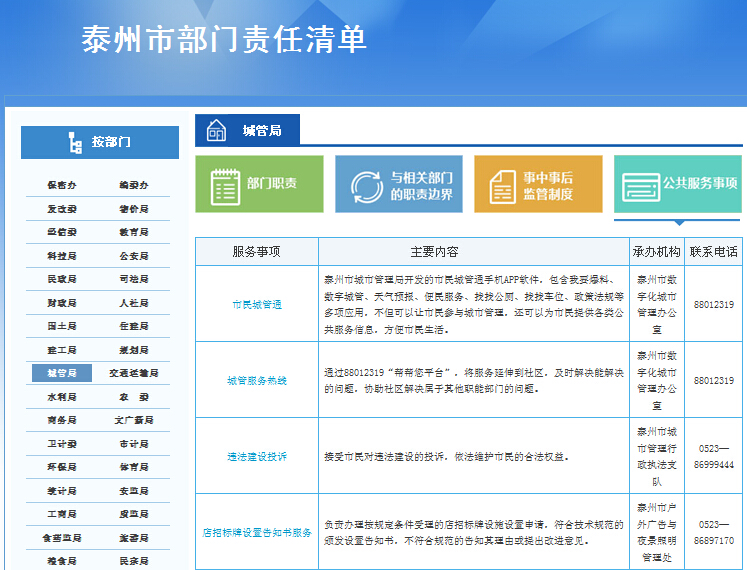Click the house icon beside 城管局

point(217,131)
